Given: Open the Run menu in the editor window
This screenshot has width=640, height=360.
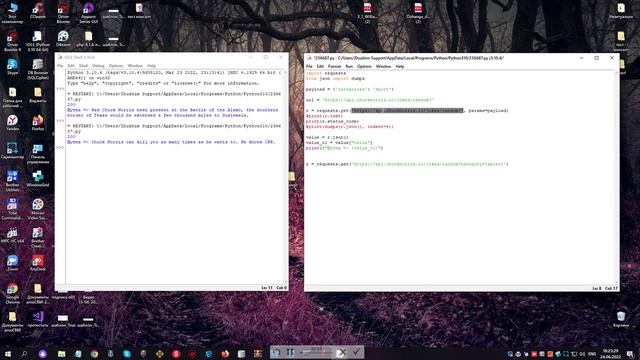Looking at the screenshot, I should (x=349, y=66).
